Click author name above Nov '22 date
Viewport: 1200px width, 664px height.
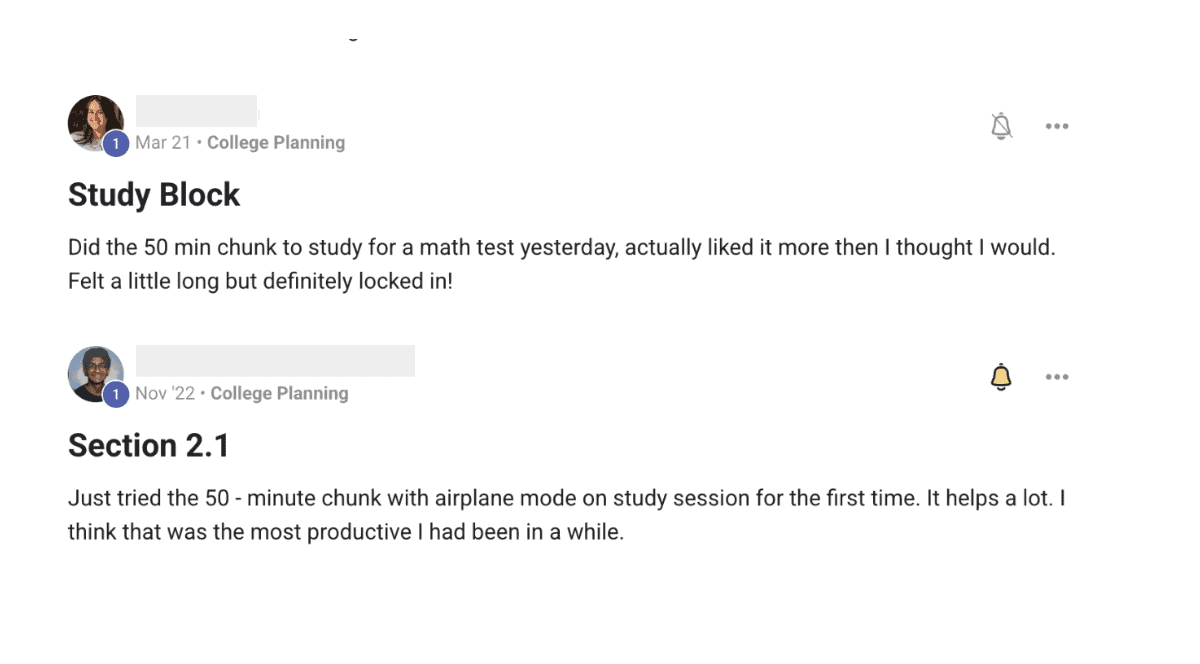(275, 361)
